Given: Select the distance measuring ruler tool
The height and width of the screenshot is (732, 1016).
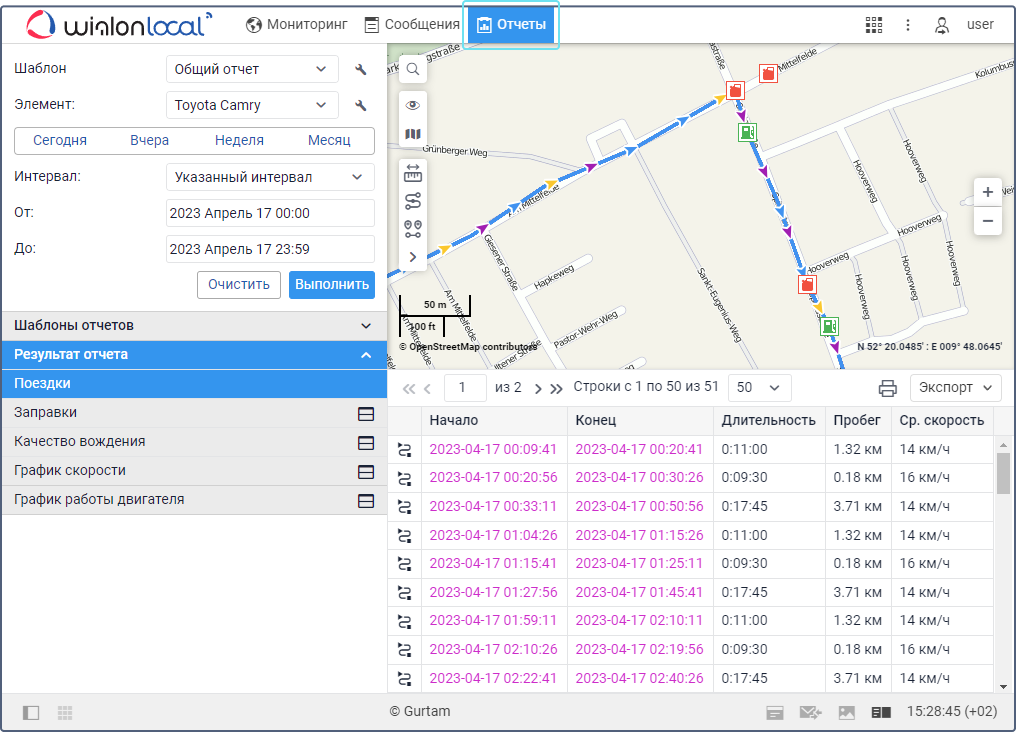Looking at the screenshot, I should [413, 174].
